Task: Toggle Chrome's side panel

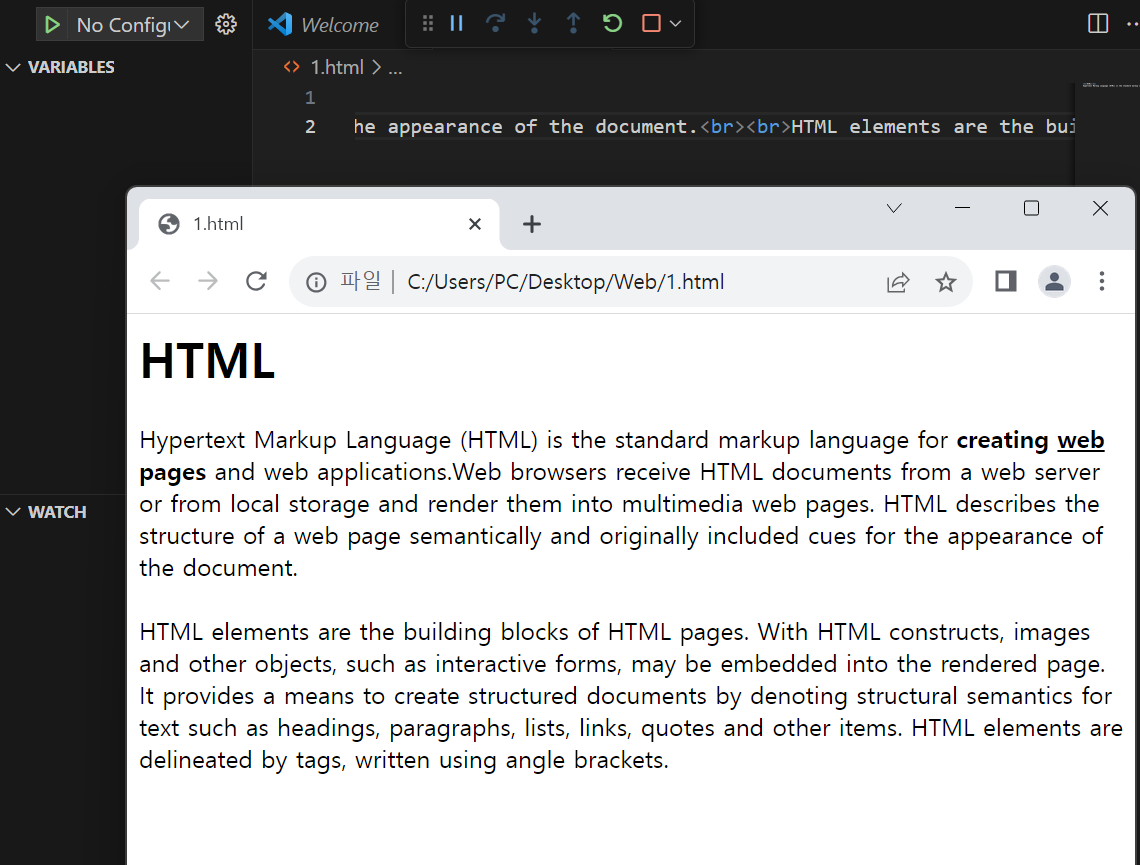Action: 1004,281
